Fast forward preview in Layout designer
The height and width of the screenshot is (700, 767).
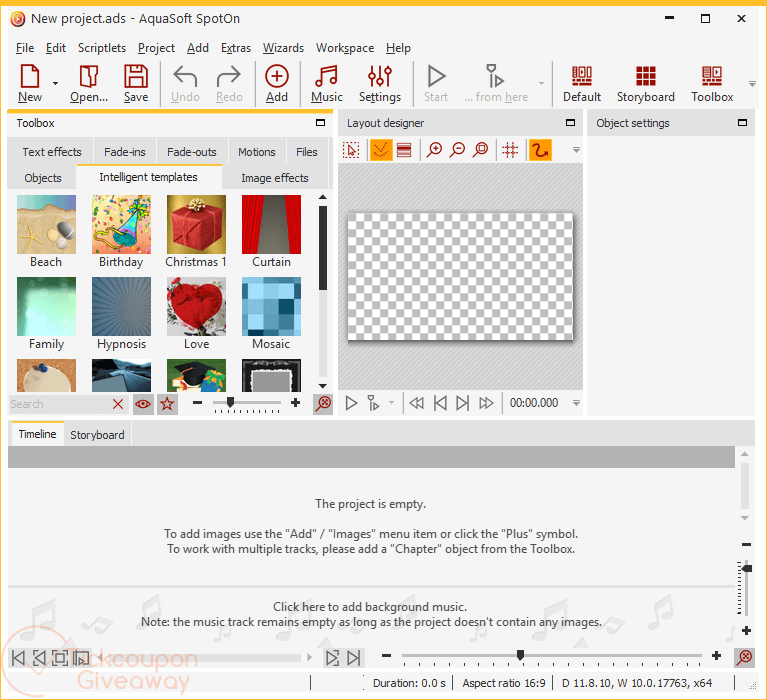486,403
